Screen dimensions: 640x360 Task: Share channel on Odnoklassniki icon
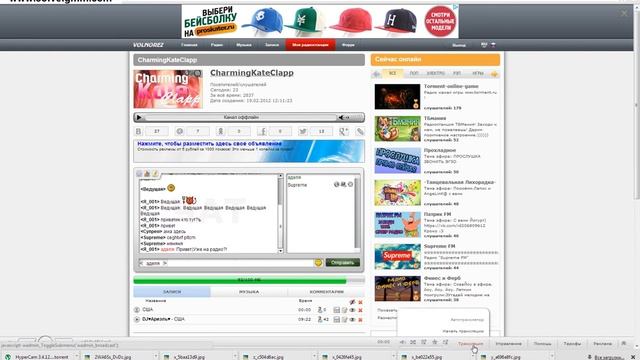220,131
